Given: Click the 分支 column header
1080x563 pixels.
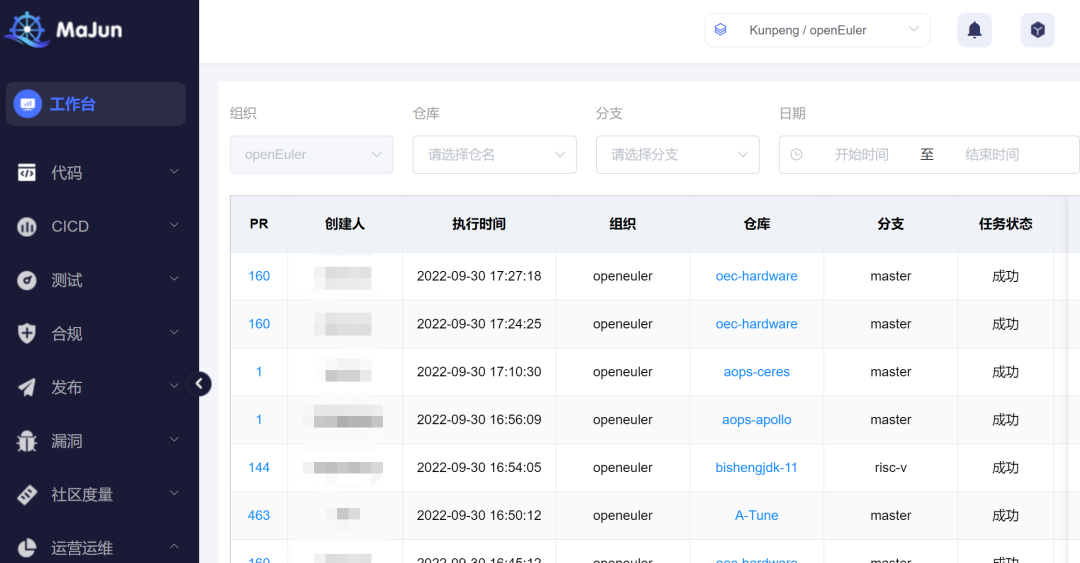Looking at the screenshot, I should pyautogui.click(x=891, y=224).
